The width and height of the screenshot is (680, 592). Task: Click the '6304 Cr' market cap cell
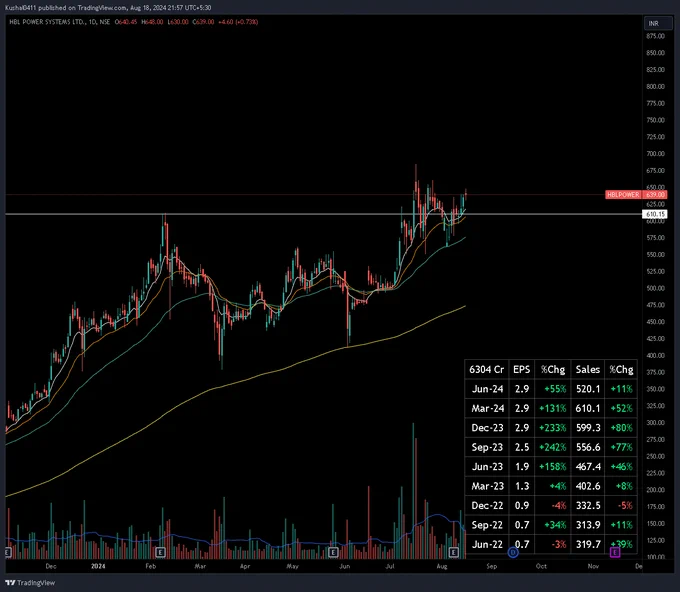click(x=487, y=370)
